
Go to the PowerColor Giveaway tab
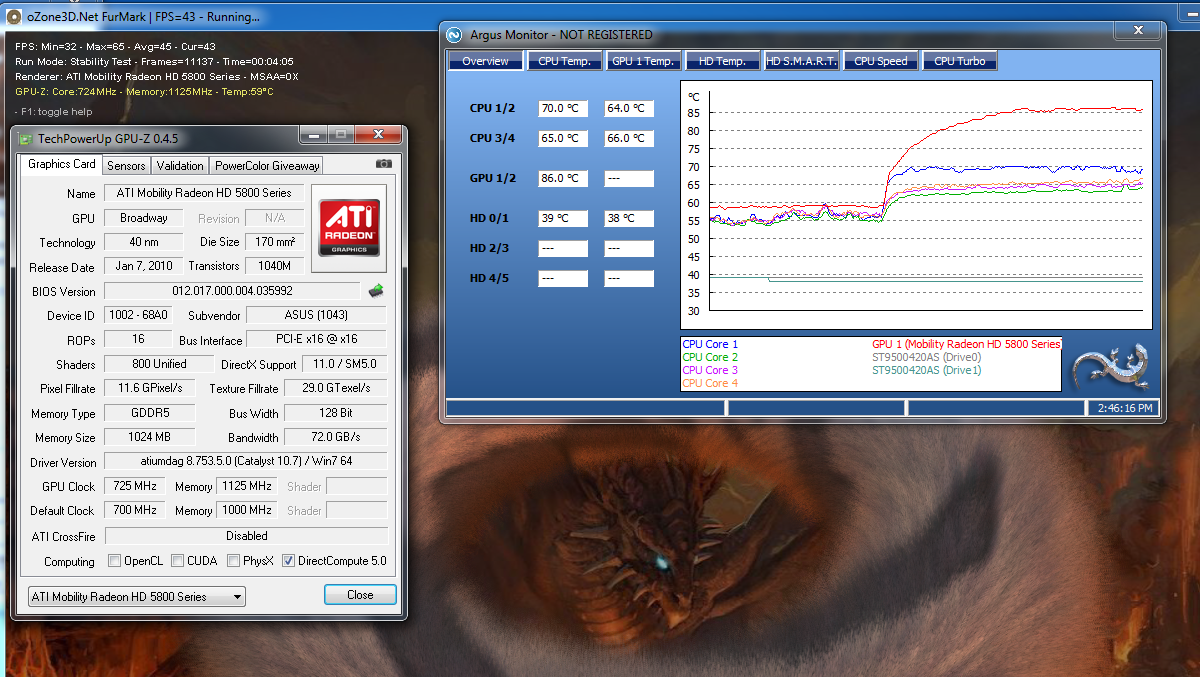(x=267, y=166)
